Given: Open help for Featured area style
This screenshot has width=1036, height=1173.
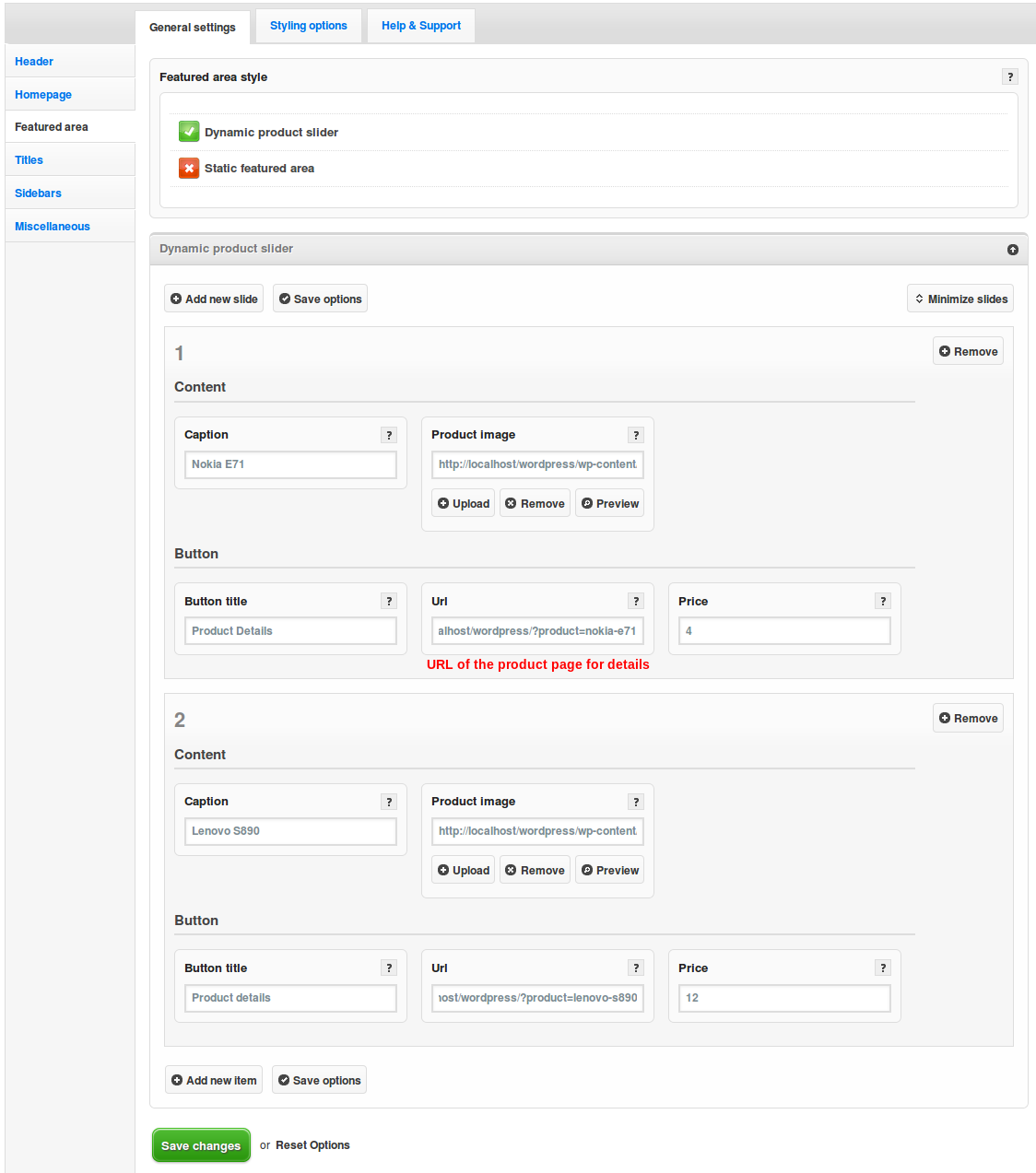Looking at the screenshot, I should [1010, 76].
